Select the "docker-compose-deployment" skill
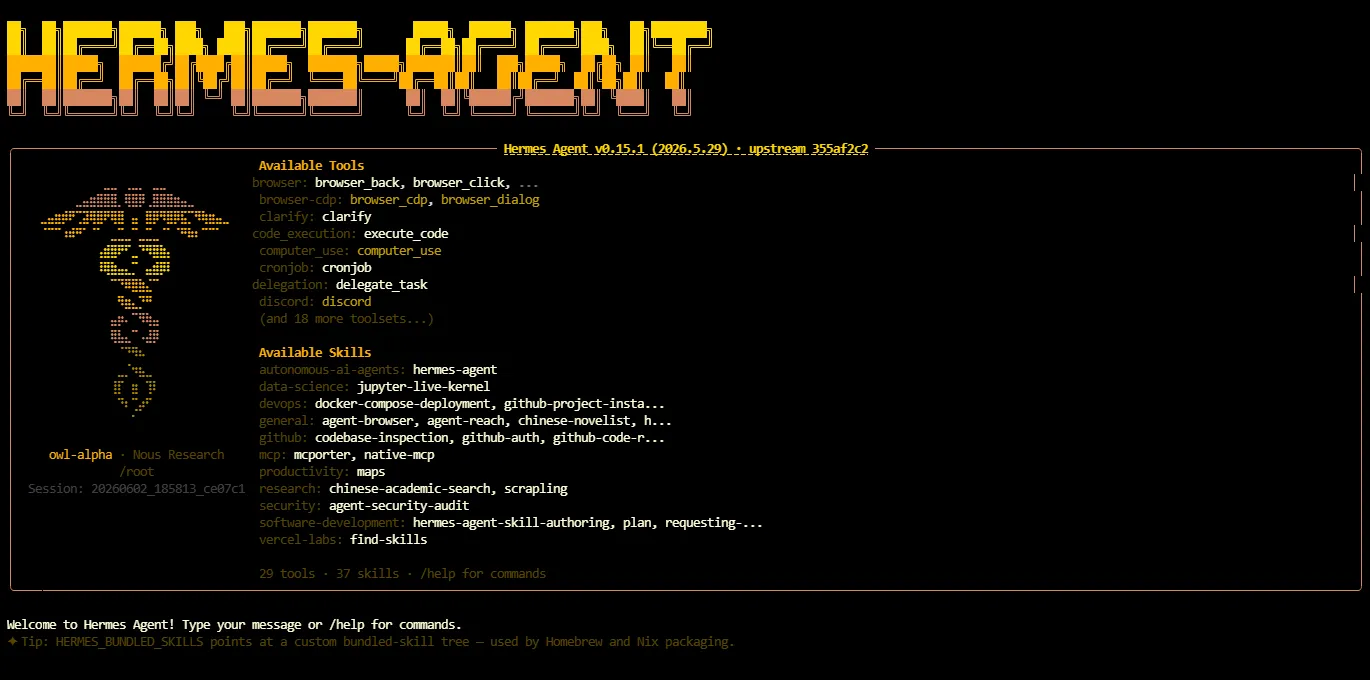Image resolution: width=1370 pixels, height=680 pixels. point(402,404)
